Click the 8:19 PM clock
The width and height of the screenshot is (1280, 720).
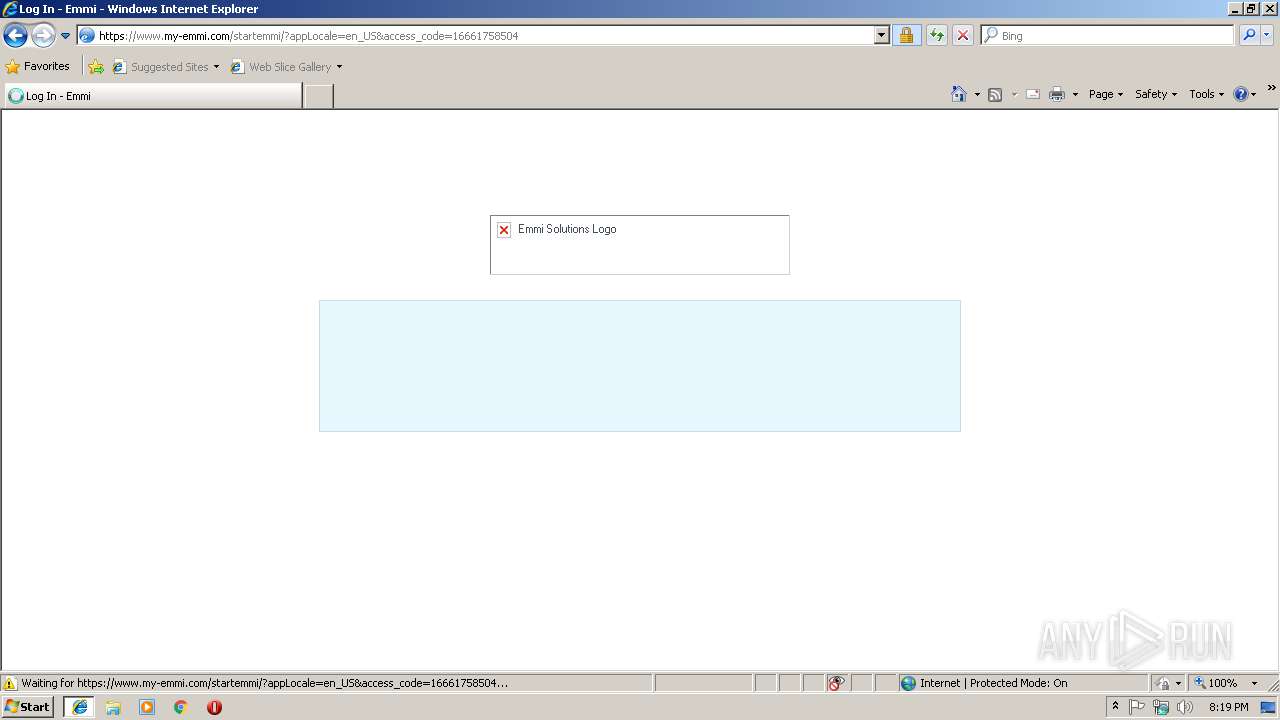tap(1228, 707)
